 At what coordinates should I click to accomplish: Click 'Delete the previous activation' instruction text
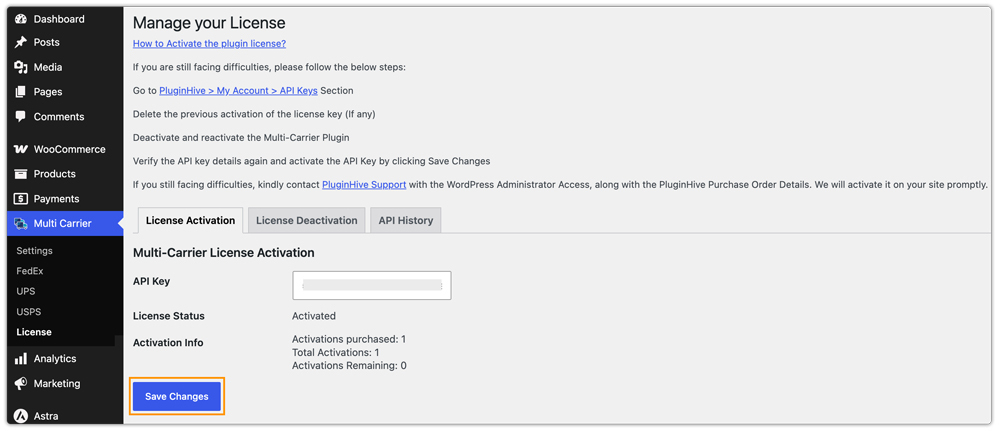coord(254,114)
